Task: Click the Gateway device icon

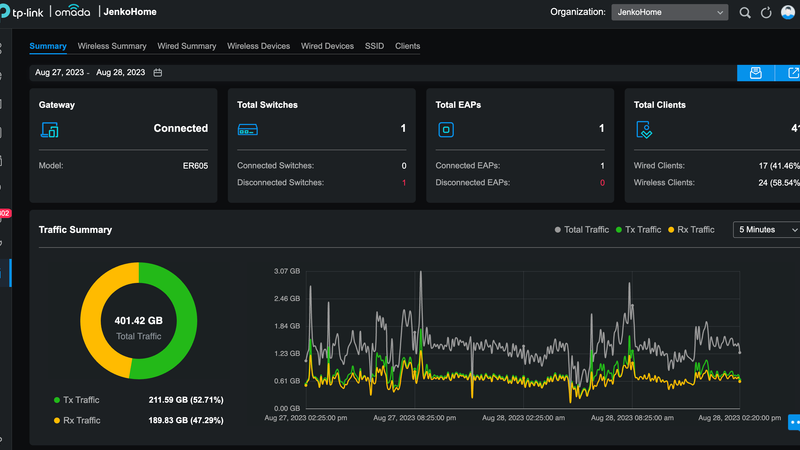Action: coord(49,129)
